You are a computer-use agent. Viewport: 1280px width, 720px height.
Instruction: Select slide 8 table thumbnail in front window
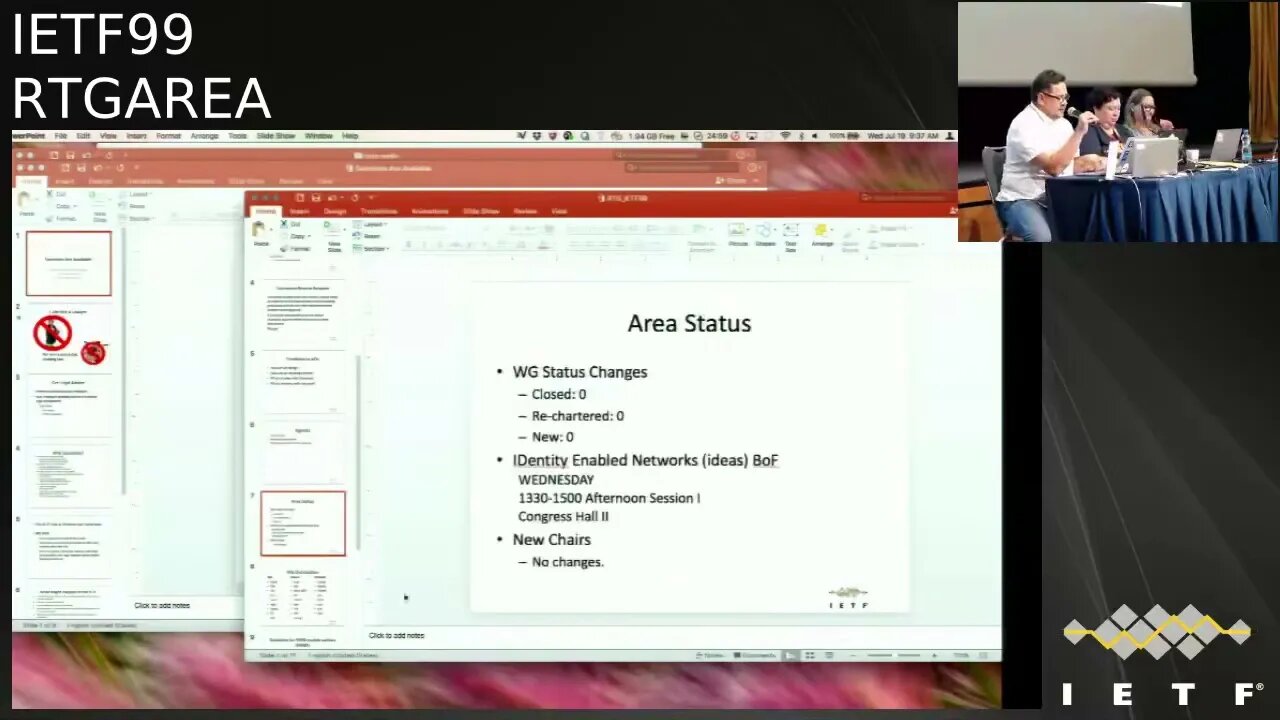pyautogui.click(x=303, y=596)
